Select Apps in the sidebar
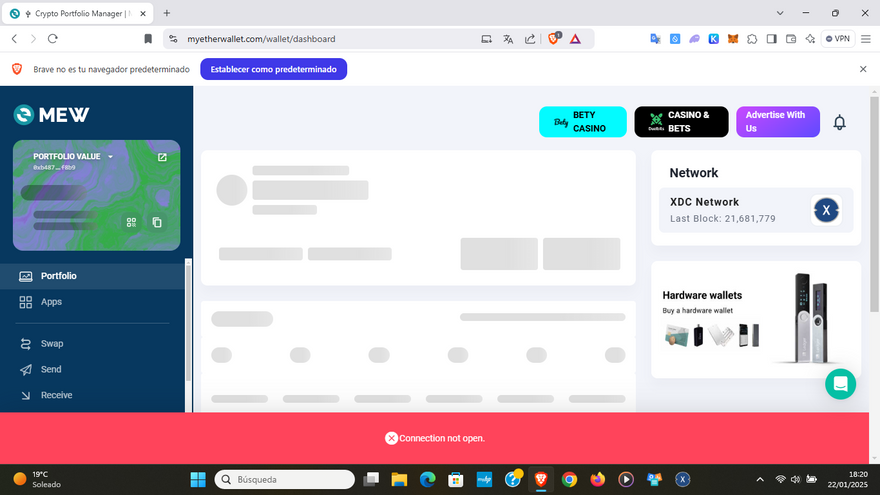The width and height of the screenshot is (880, 495). 51,301
